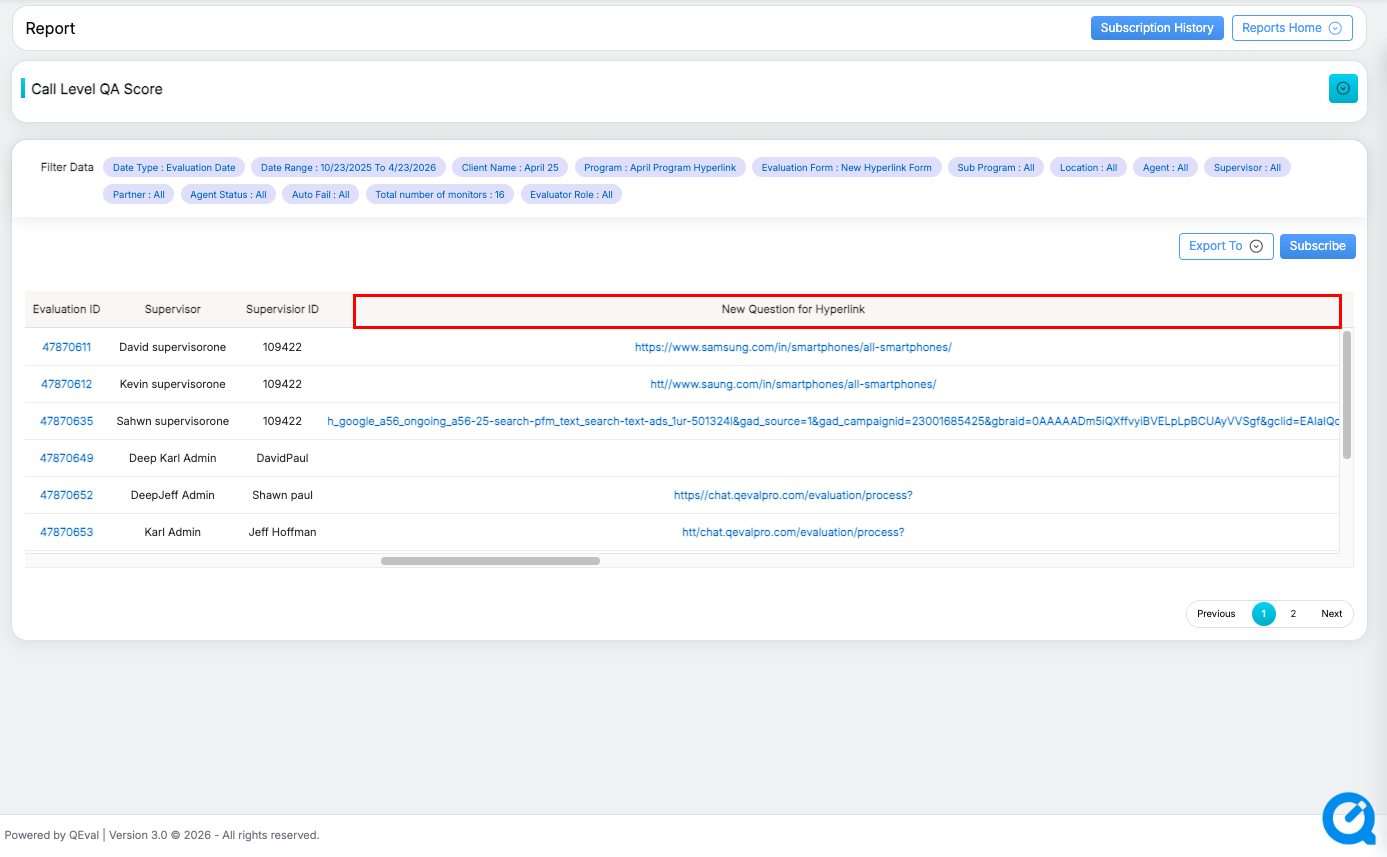
Task: Click the Previous pagination button
Action: (1216, 614)
